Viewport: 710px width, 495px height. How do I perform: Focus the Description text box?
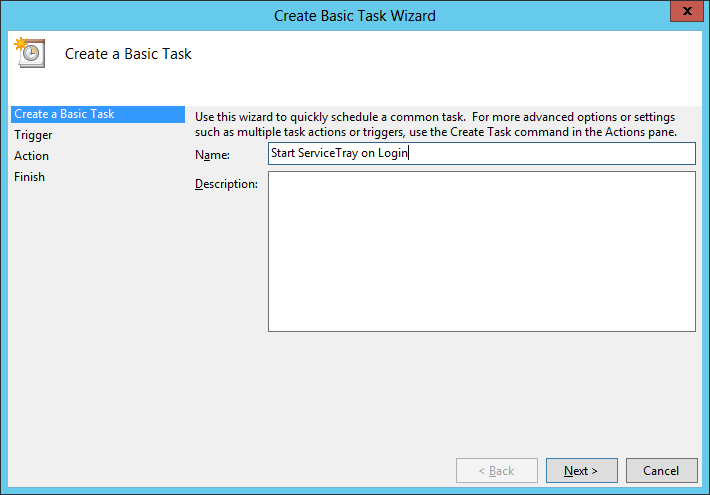click(x=480, y=250)
